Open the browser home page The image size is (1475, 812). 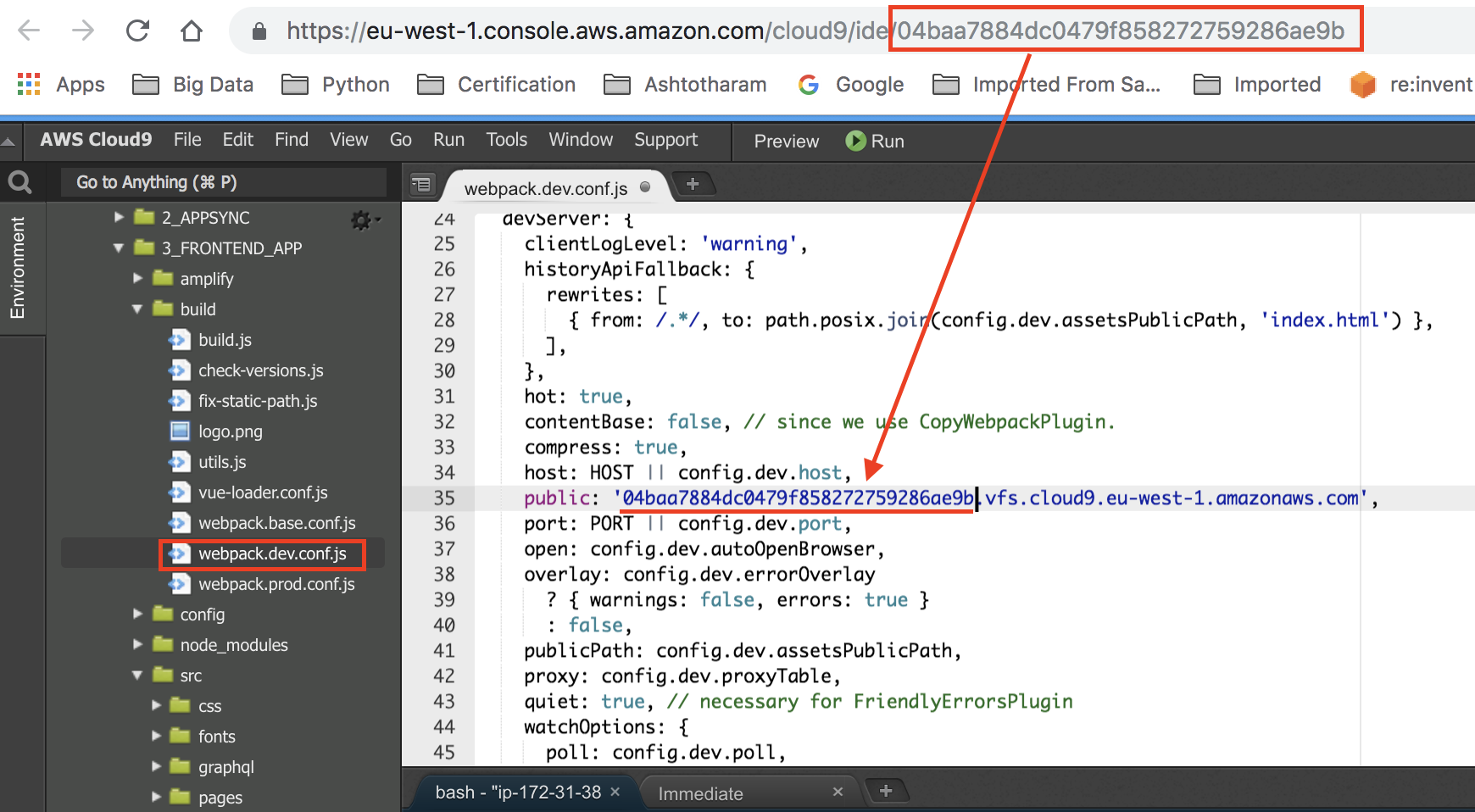(192, 31)
